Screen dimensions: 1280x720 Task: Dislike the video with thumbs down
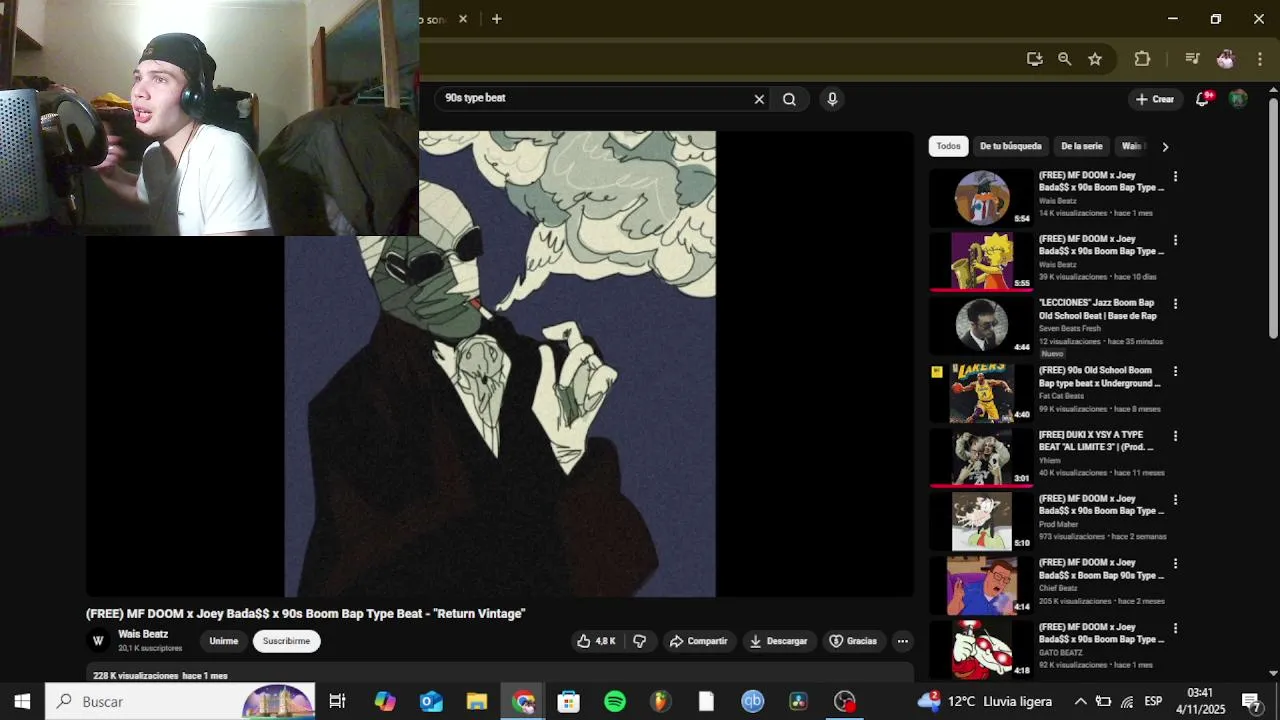(640, 641)
